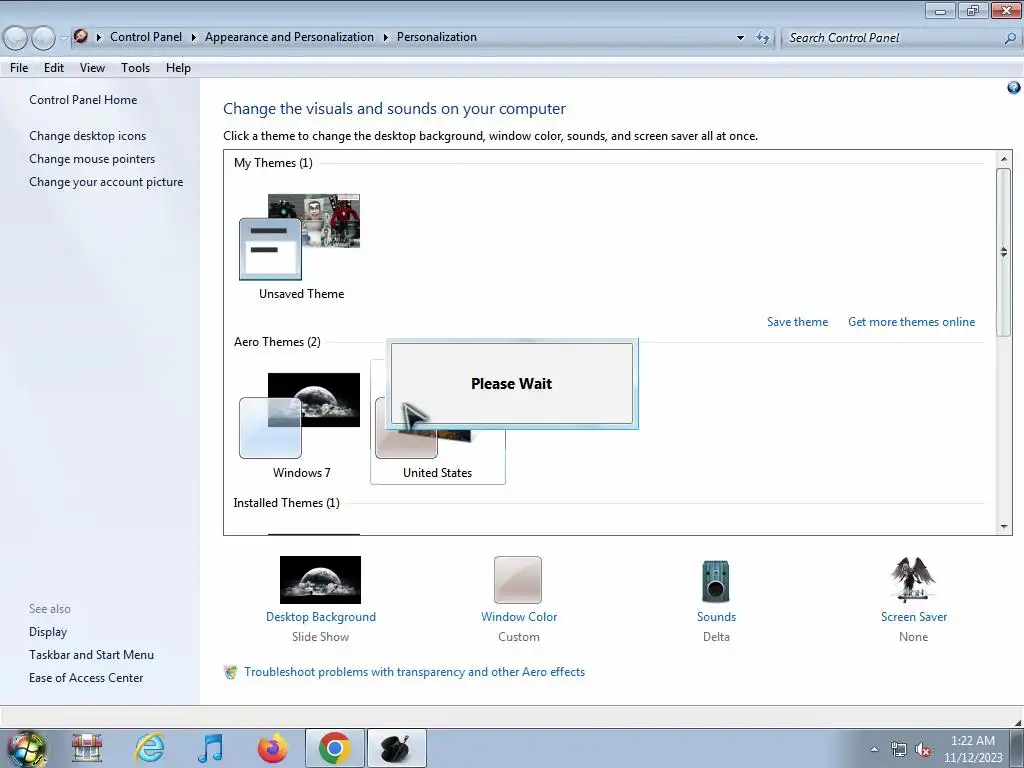Click the address bar refresh icon

tap(762, 37)
